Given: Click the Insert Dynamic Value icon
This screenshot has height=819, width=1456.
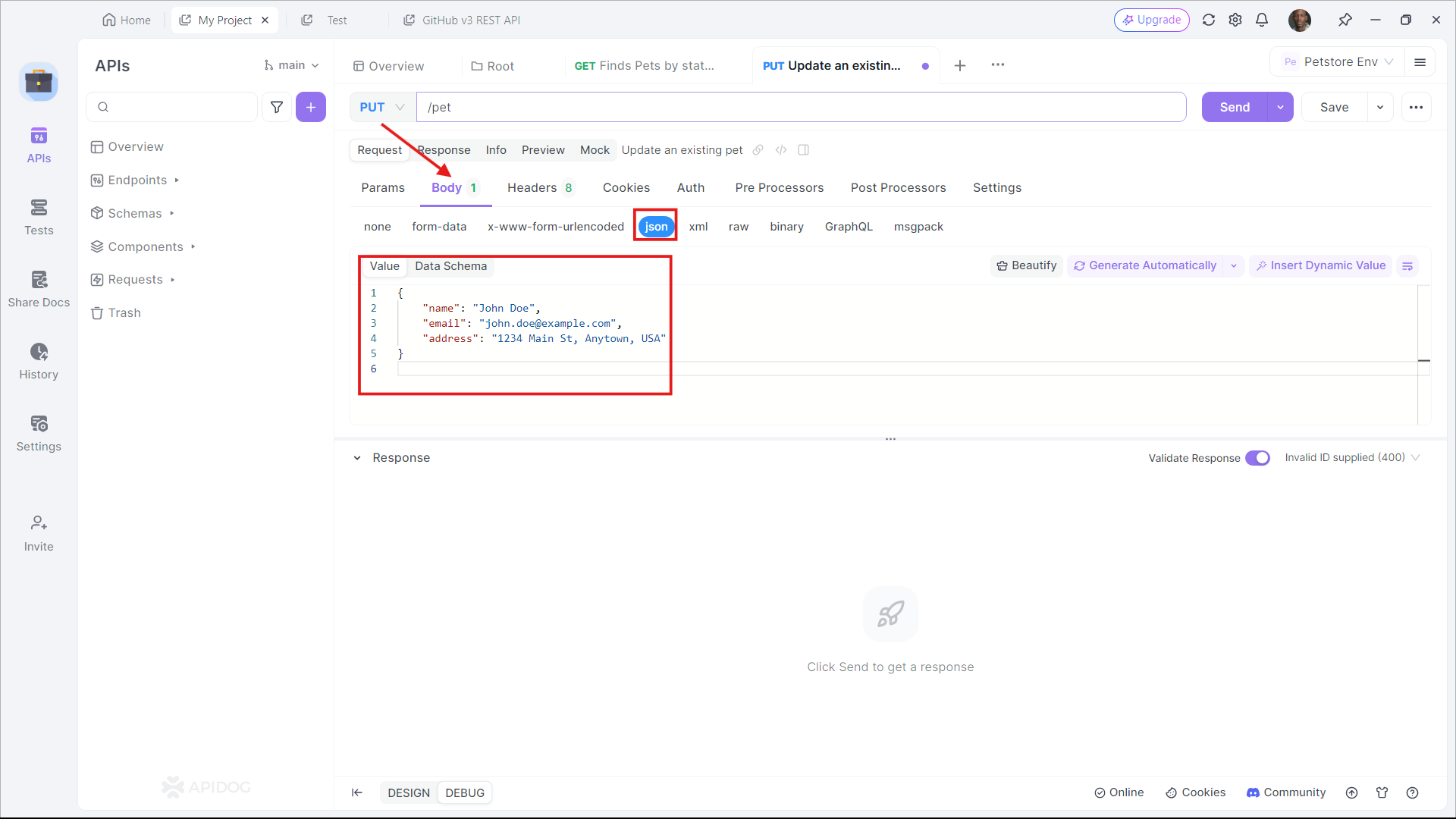Looking at the screenshot, I should [1263, 265].
